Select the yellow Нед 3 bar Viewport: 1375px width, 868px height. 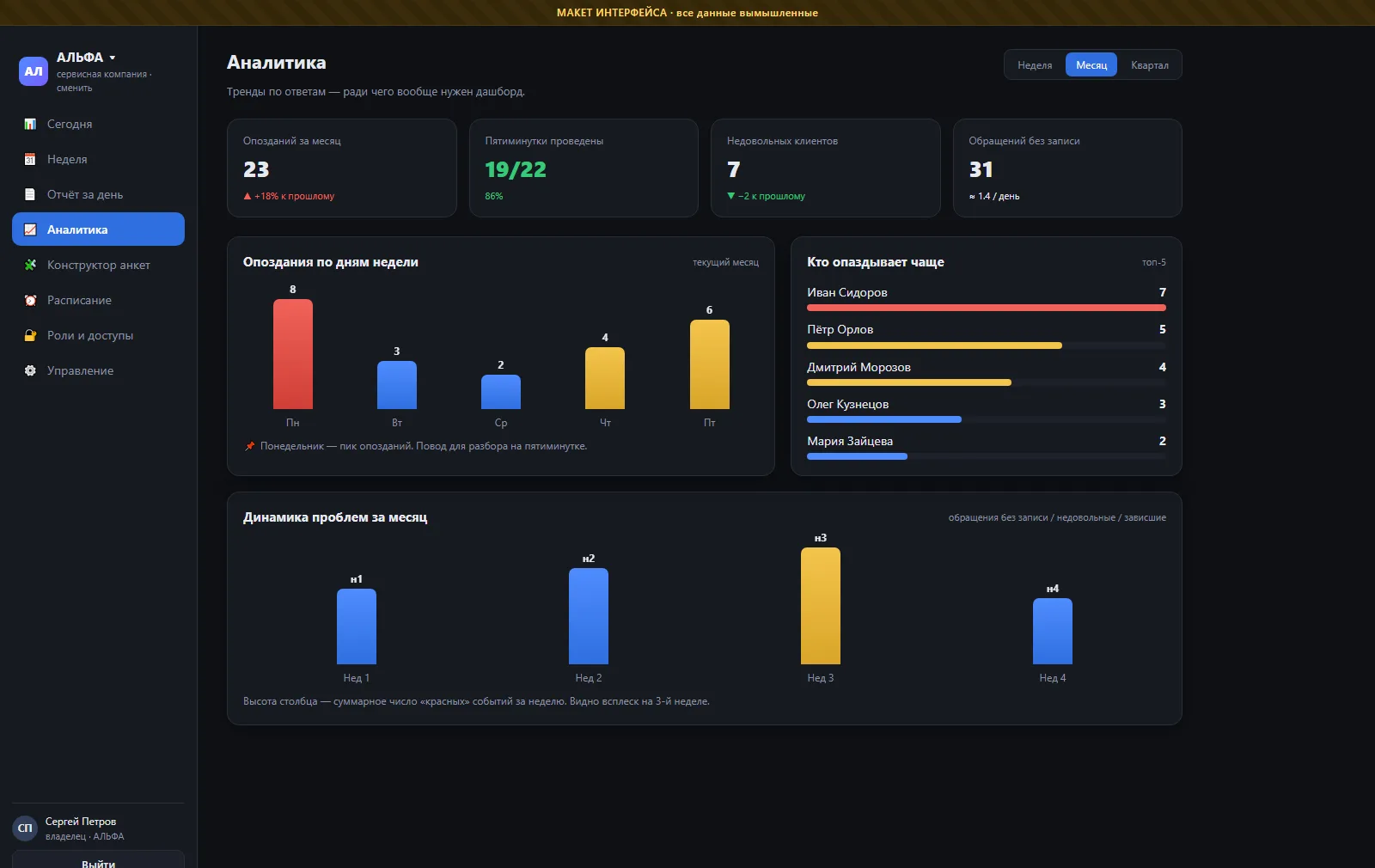tap(821, 606)
